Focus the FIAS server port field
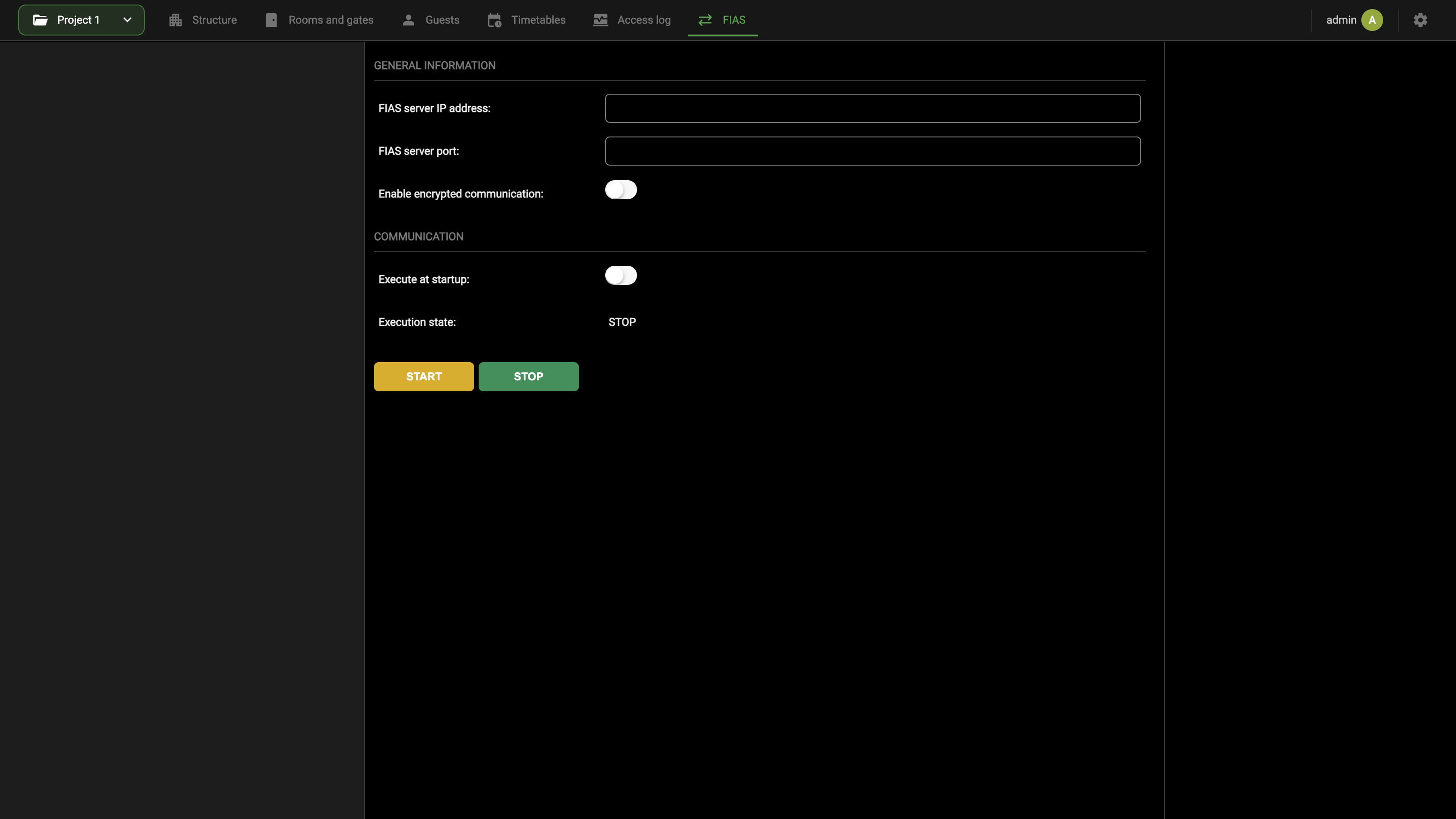 (872, 151)
